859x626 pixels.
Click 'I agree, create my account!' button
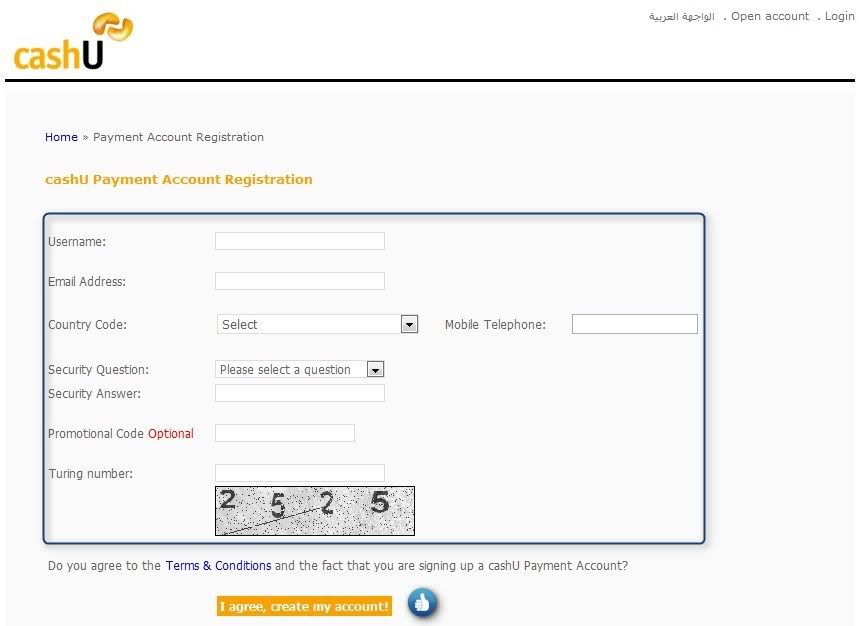click(304, 606)
